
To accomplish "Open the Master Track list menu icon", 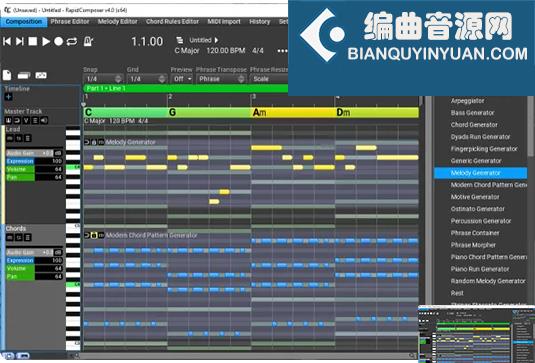I will pos(35,120).
